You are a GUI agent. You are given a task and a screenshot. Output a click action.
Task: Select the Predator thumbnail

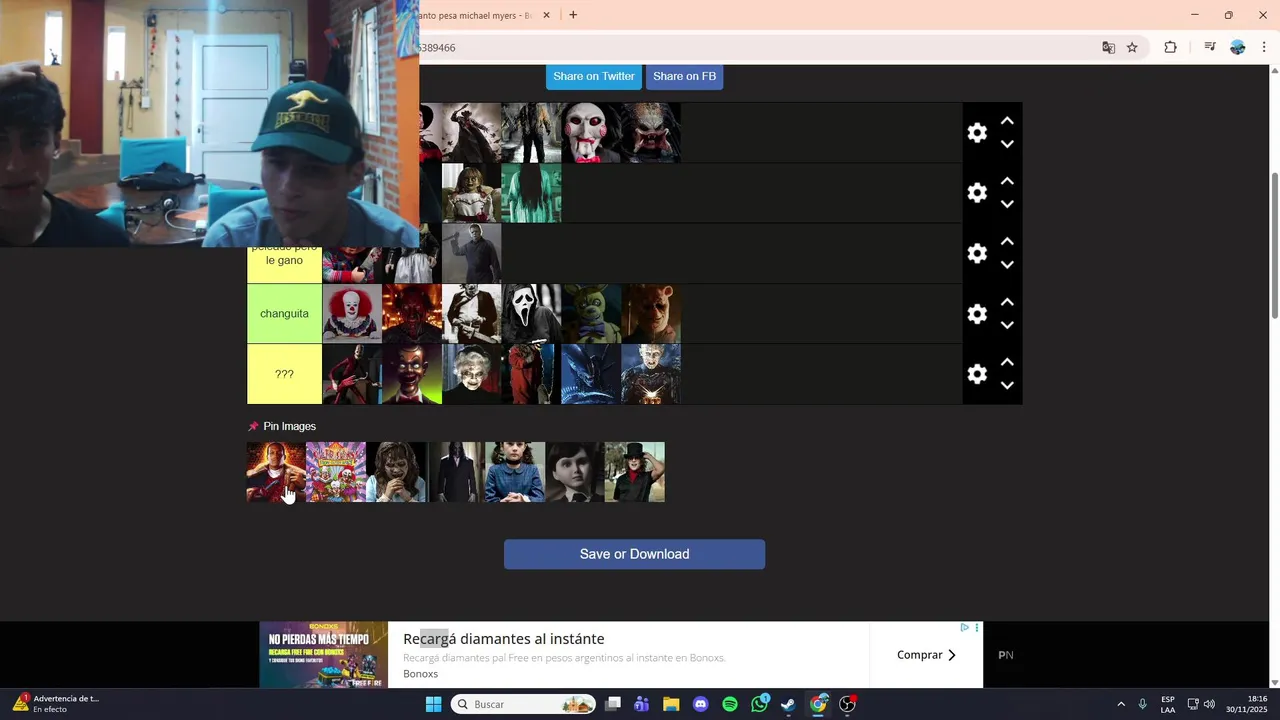point(651,132)
